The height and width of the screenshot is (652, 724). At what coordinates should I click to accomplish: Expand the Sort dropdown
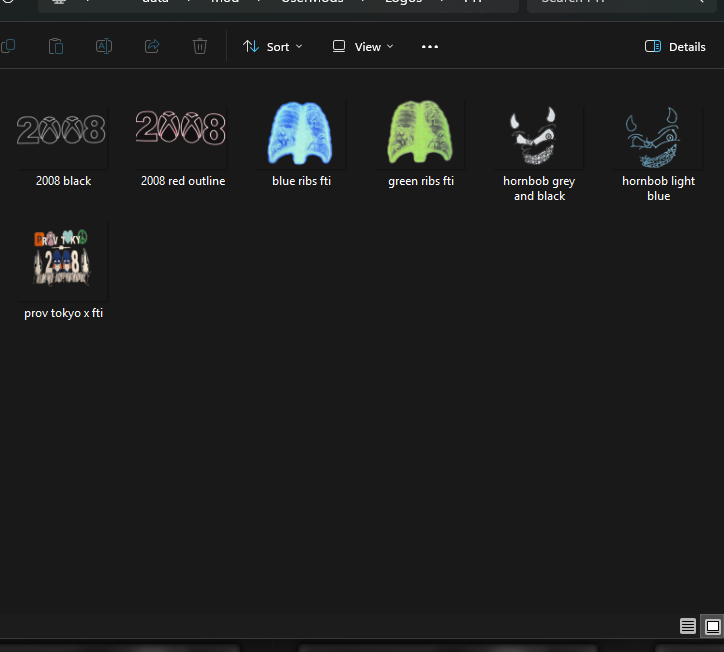point(273,46)
